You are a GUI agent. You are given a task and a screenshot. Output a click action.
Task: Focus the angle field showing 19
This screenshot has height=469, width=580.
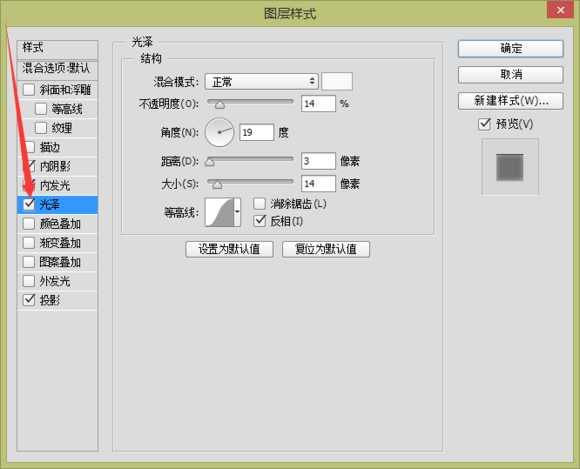point(257,132)
